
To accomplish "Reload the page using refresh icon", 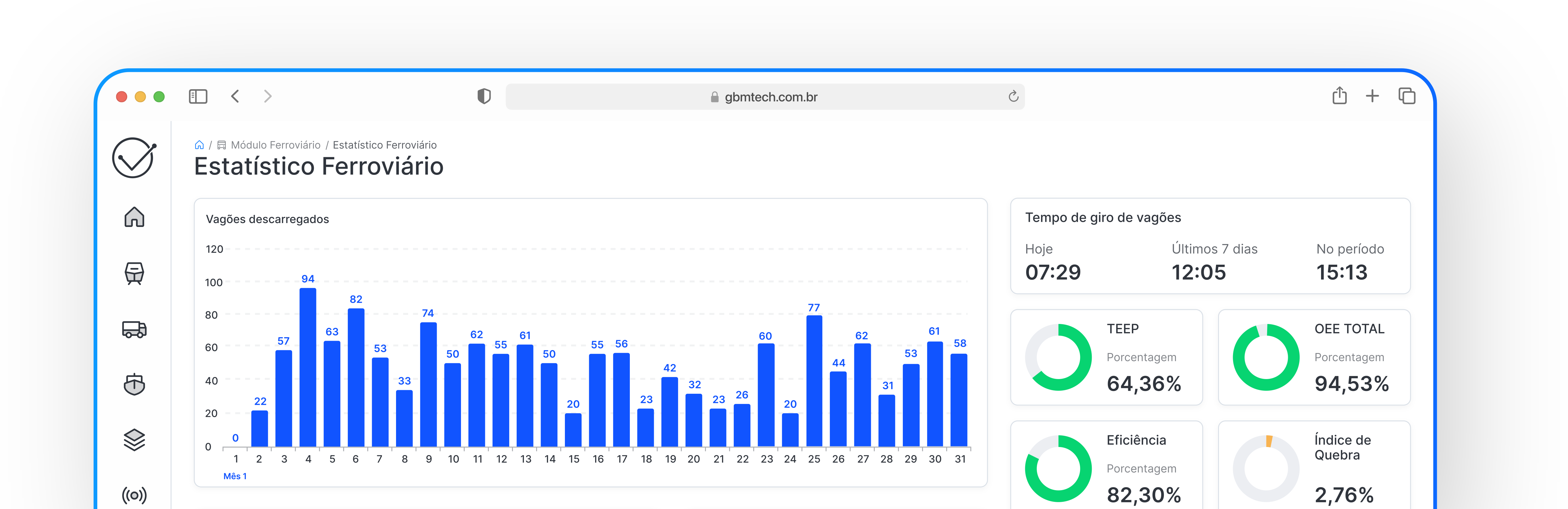I will (x=1013, y=96).
